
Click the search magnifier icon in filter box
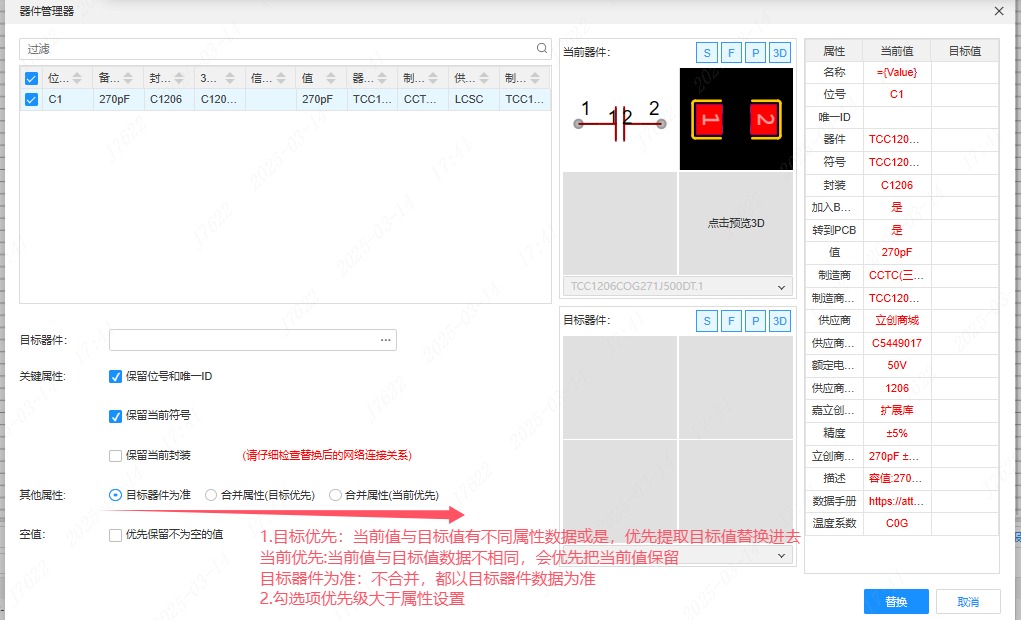tap(542, 48)
